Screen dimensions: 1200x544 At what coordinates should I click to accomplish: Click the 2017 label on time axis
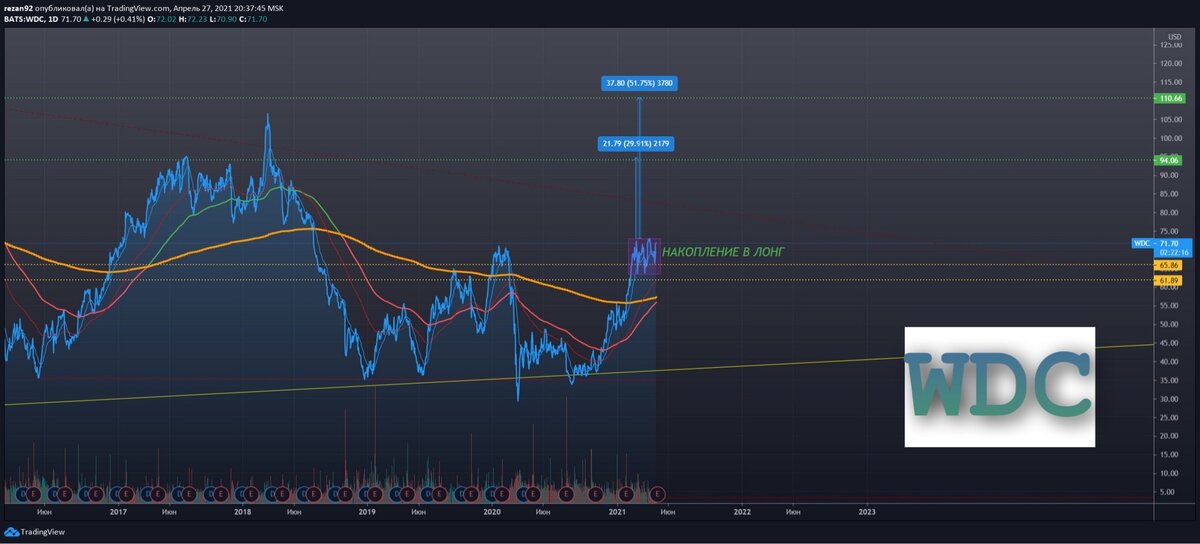[117, 511]
